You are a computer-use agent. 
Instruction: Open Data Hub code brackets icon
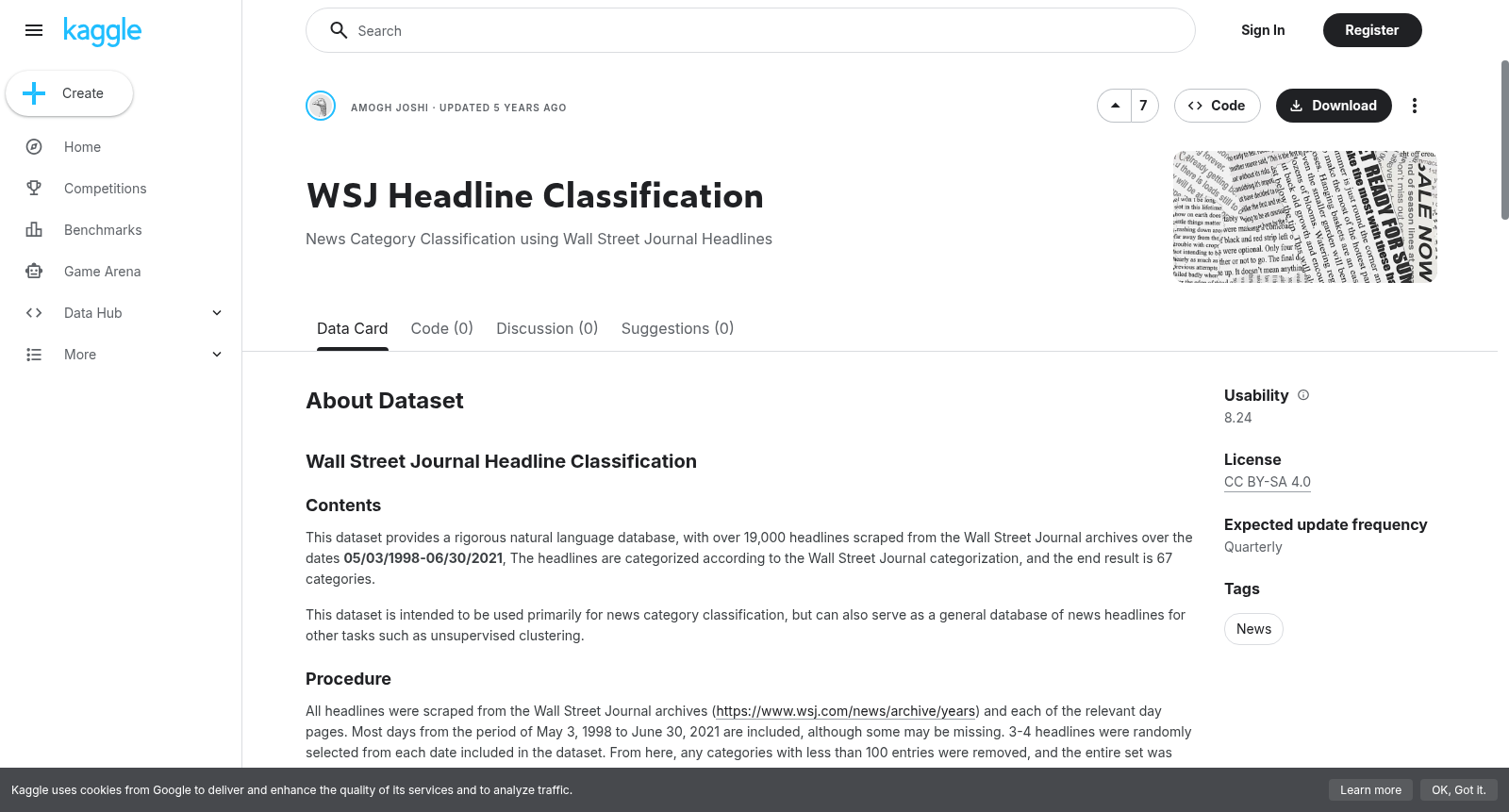[x=34, y=313]
